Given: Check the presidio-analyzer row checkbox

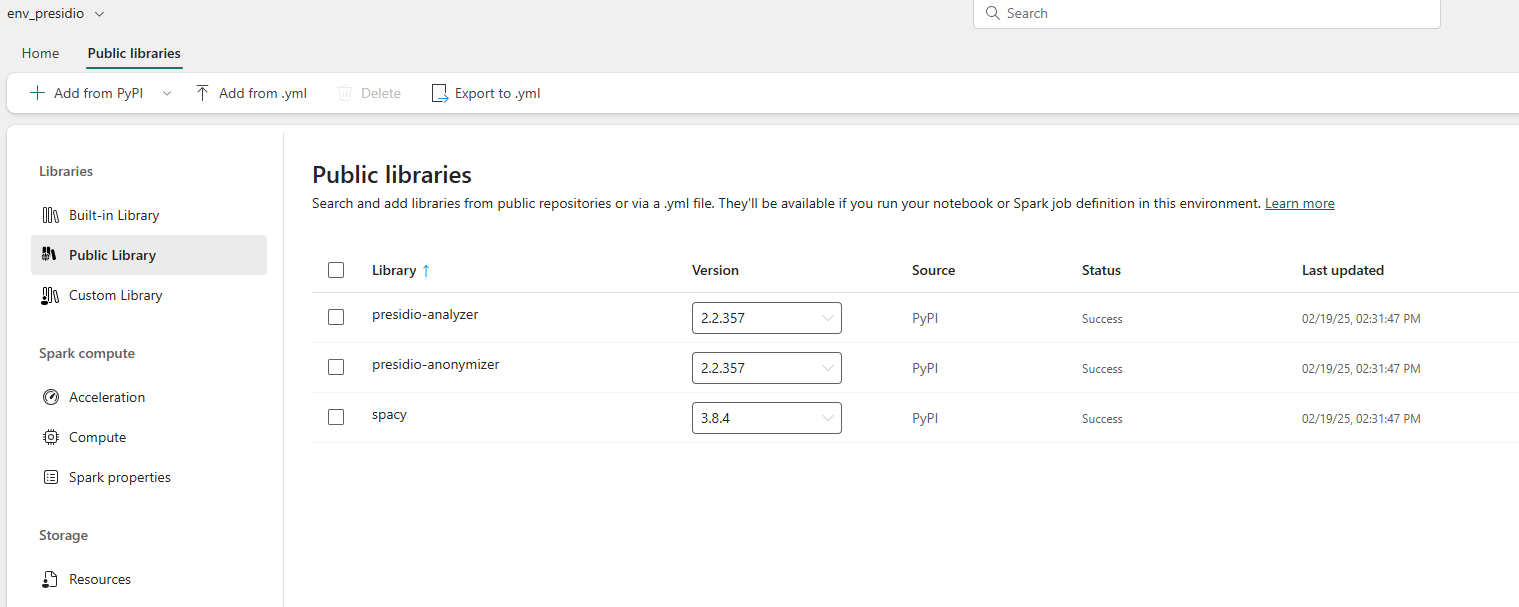Looking at the screenshot, I should click(x=336, y=317).
